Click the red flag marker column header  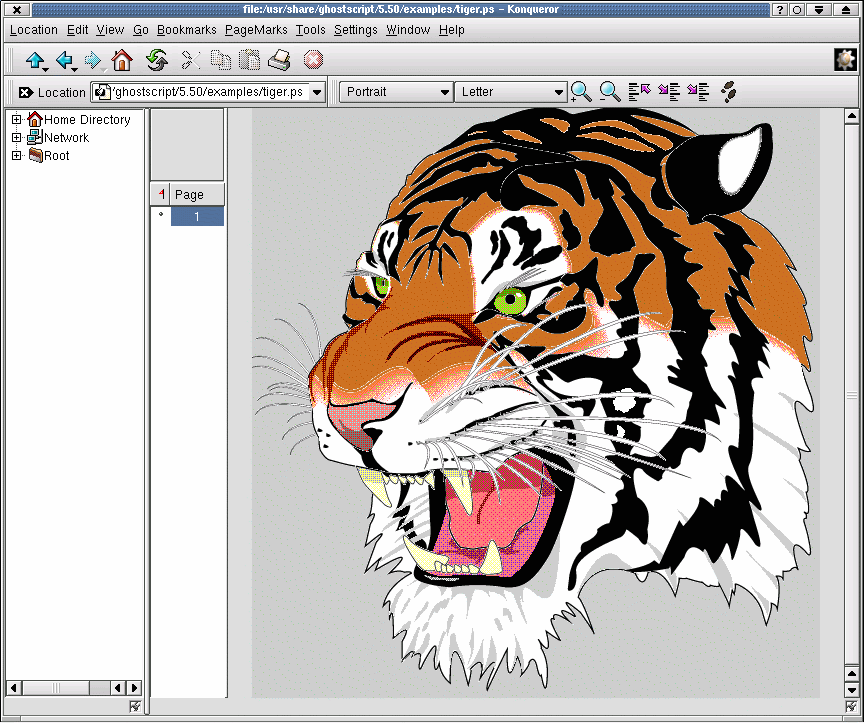[x=161, y=194]
